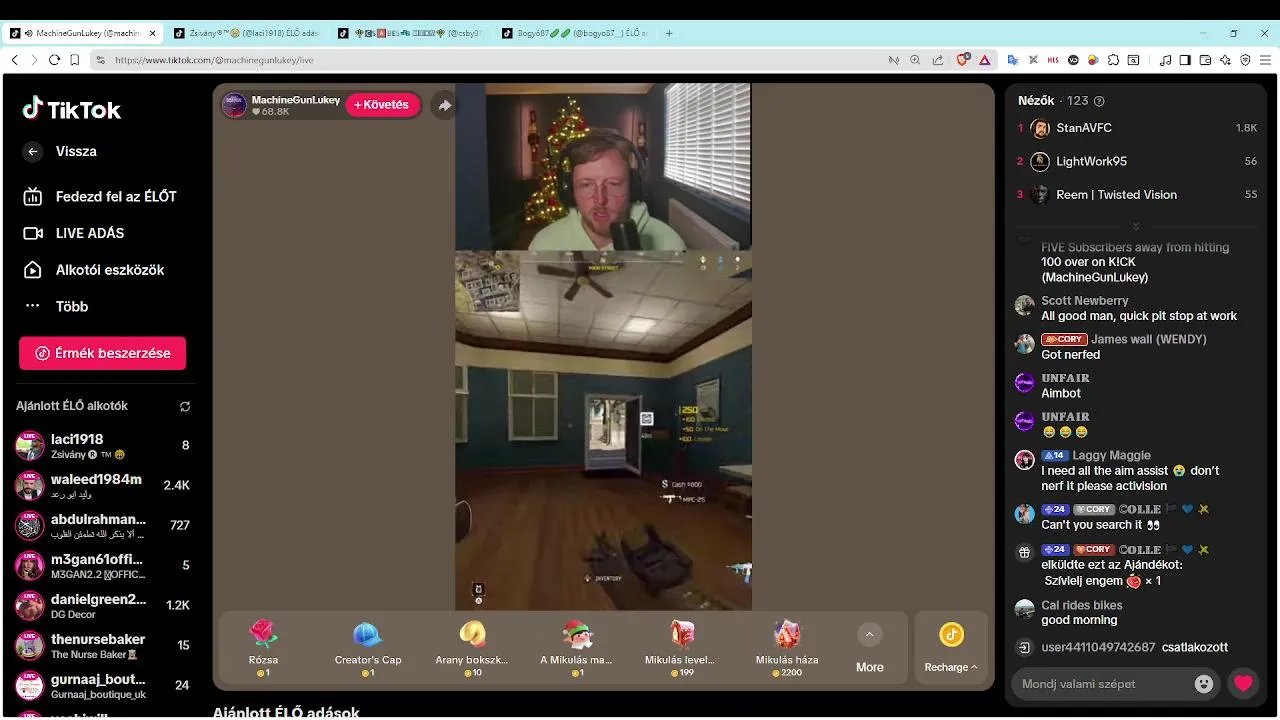Open the emoji picker in chat
1280x720 pixels.
(1204, 684)
